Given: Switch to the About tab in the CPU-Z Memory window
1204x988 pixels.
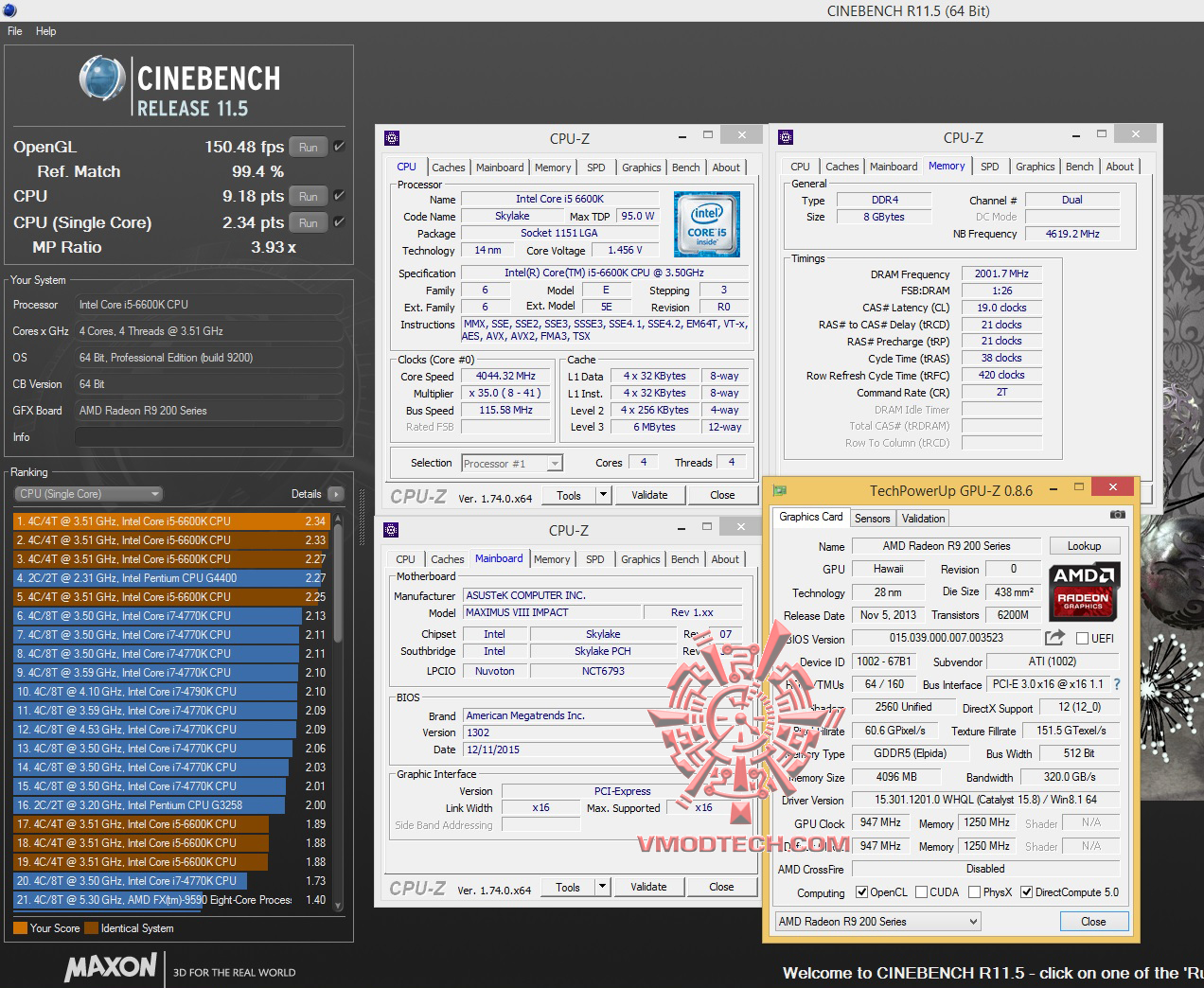Looking at the screenshot, I should pyautogui.click(x=1120, y=167).
